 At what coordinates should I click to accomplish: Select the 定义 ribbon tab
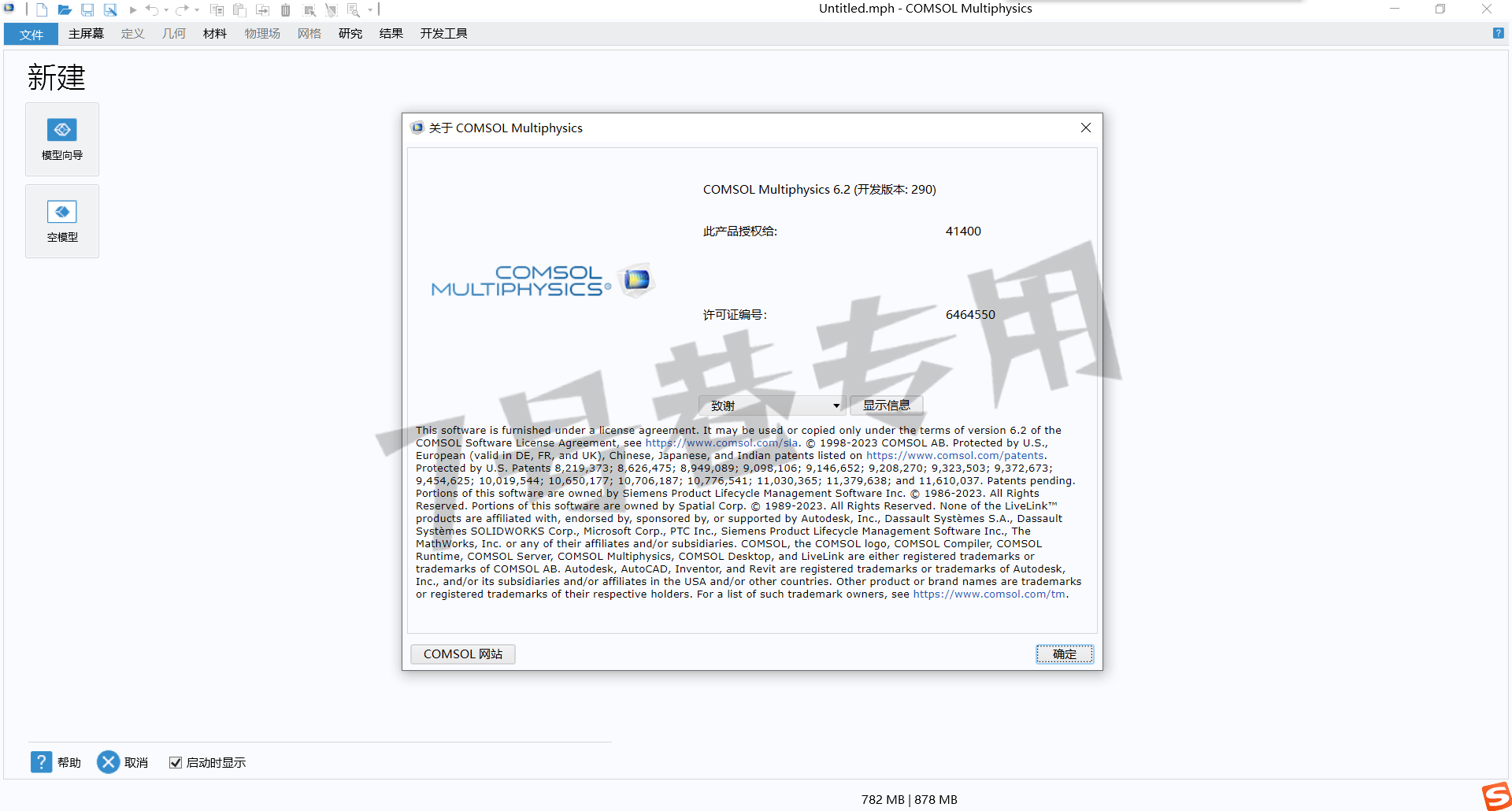coord(133,34)
